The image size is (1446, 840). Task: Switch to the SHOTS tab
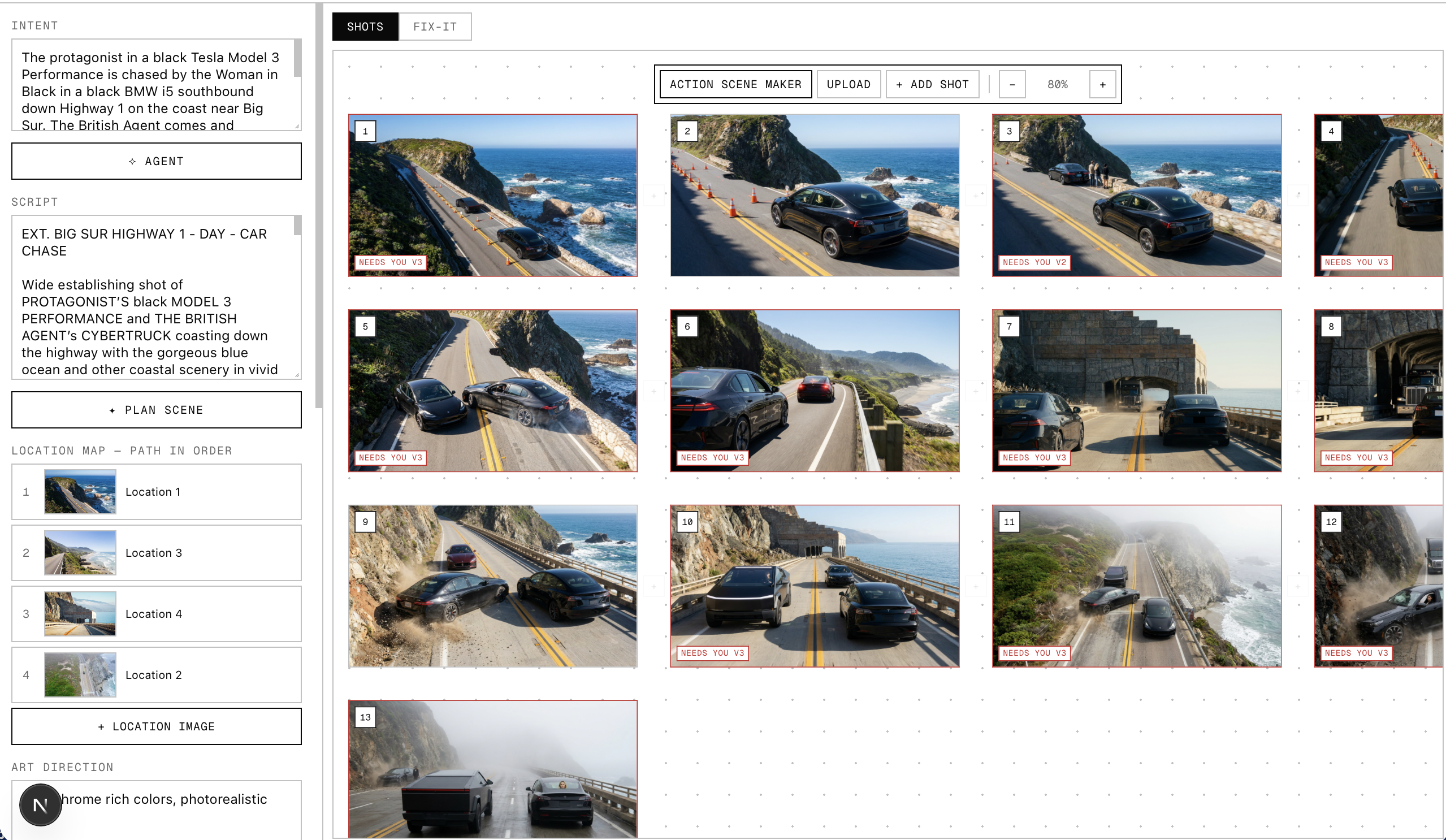(365, 27)
